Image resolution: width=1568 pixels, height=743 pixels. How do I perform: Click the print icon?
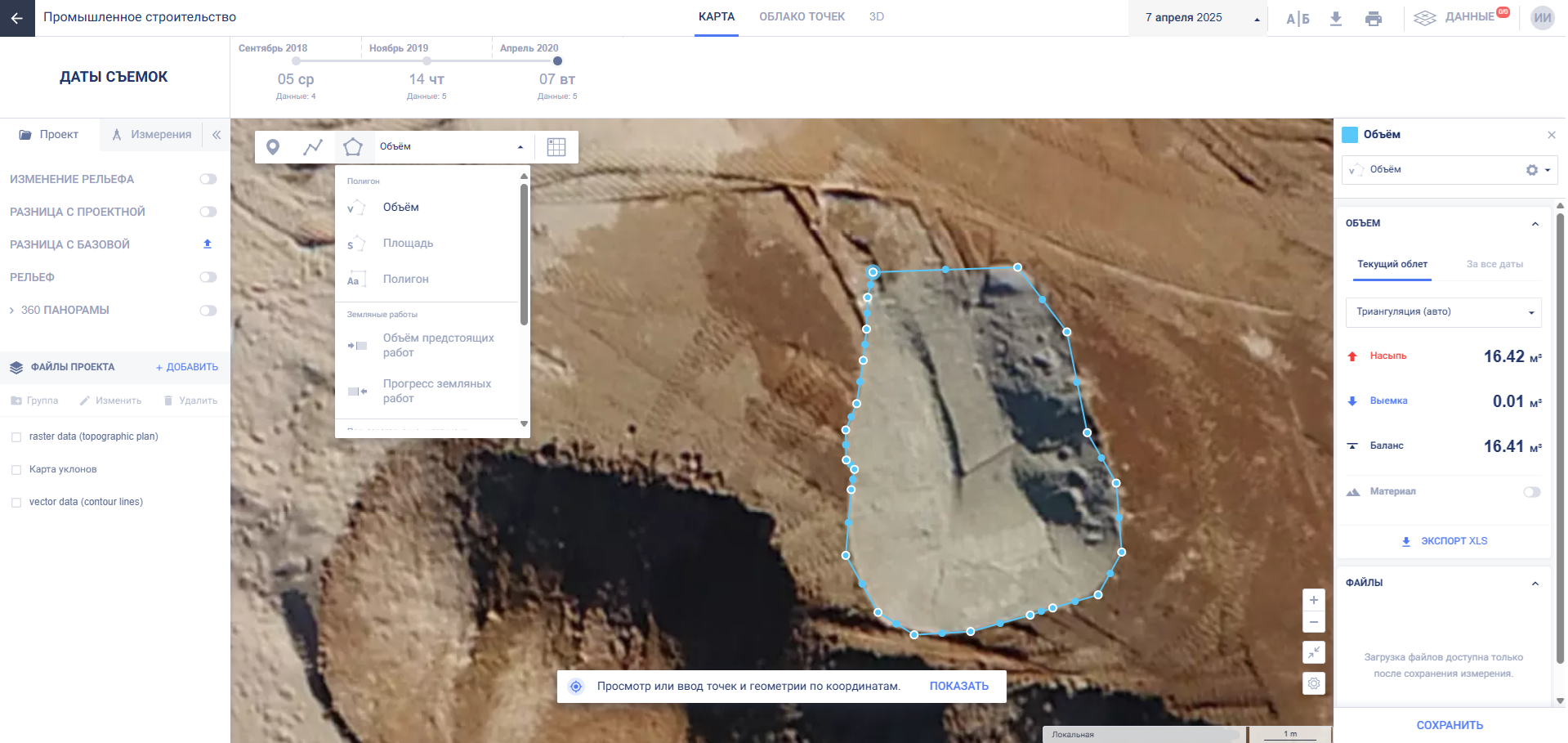click(1374, 18)
